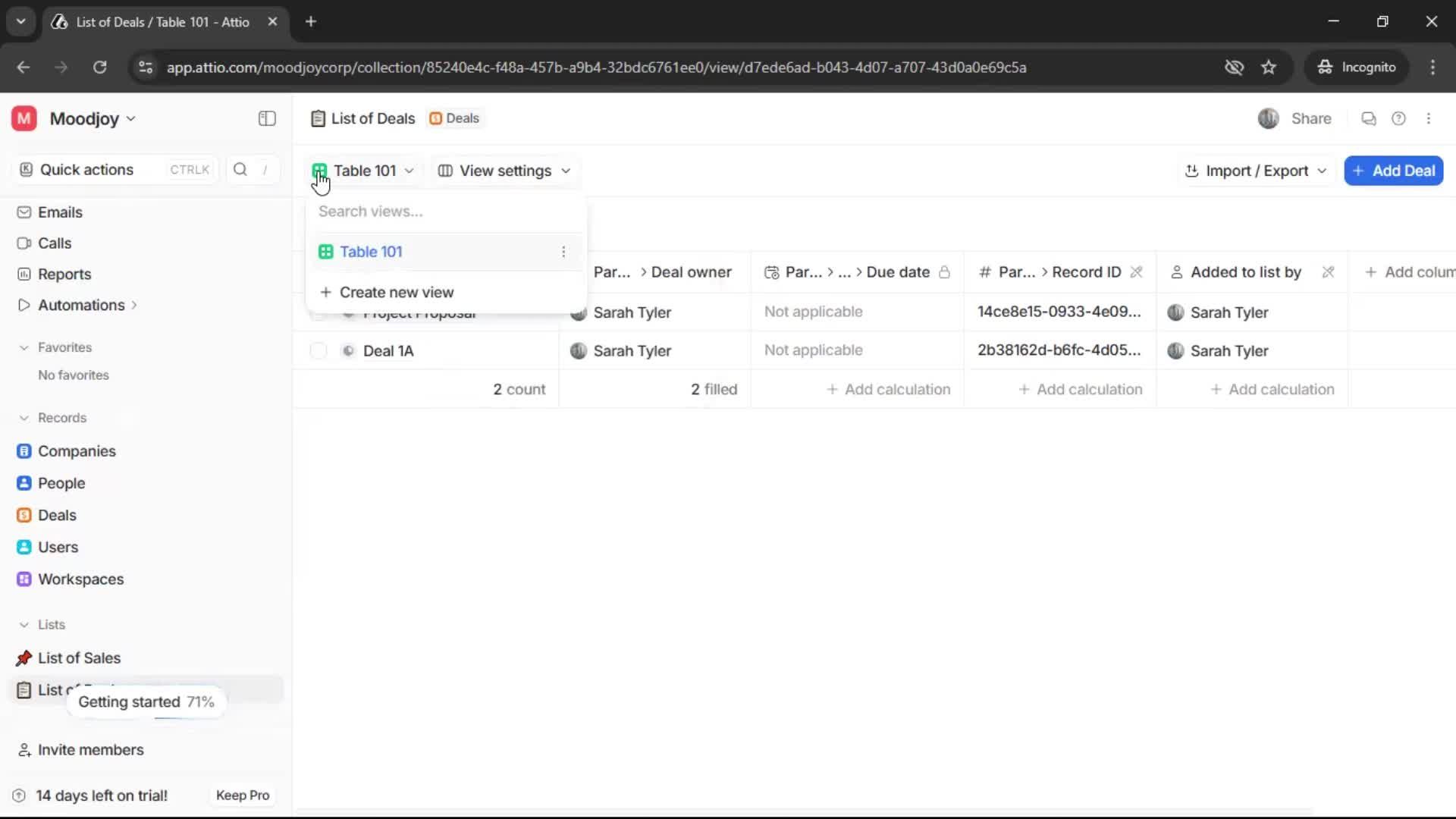Viewport: 1456px width, 819px height.
Task: Collapse the sidebar using the panel icon
Action: 266,118
